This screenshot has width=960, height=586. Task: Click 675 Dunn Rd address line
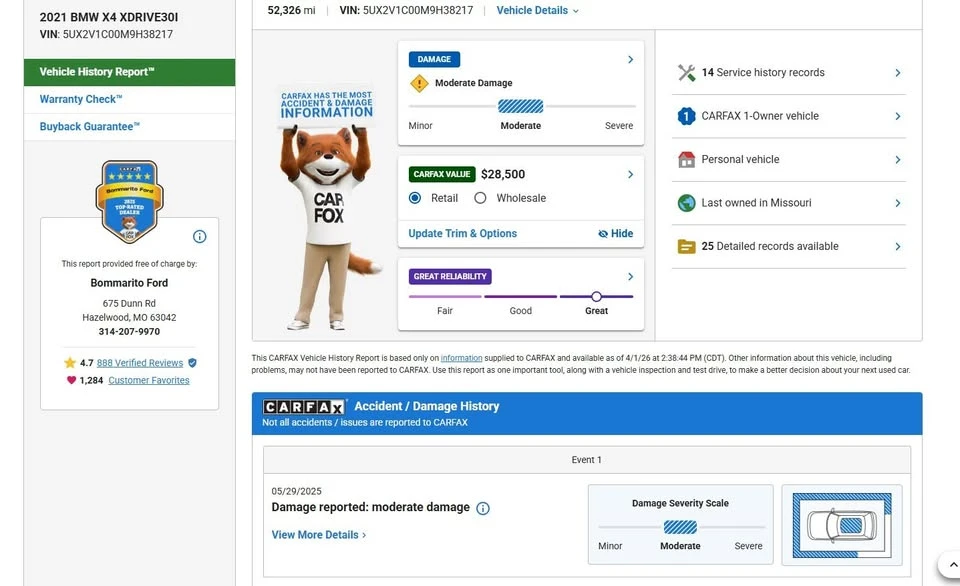(x=129, y=304)
